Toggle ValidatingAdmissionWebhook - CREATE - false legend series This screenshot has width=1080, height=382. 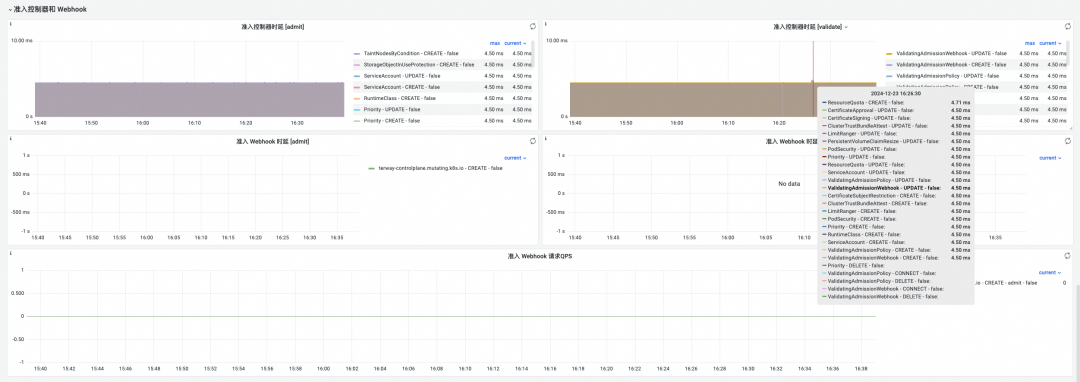click(951, 65)
